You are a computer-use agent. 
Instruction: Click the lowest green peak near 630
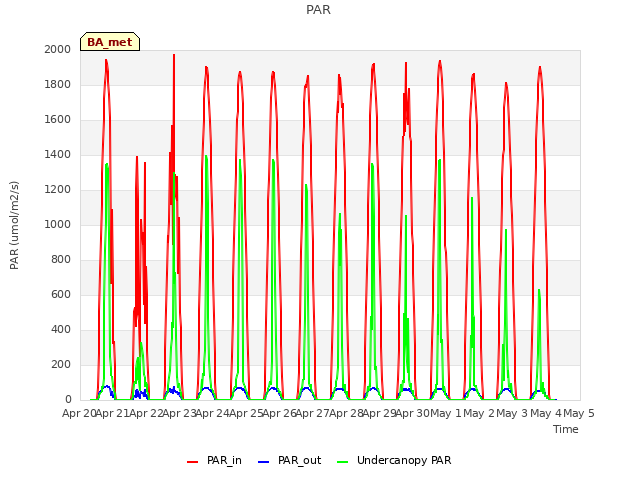click(539, 290)
